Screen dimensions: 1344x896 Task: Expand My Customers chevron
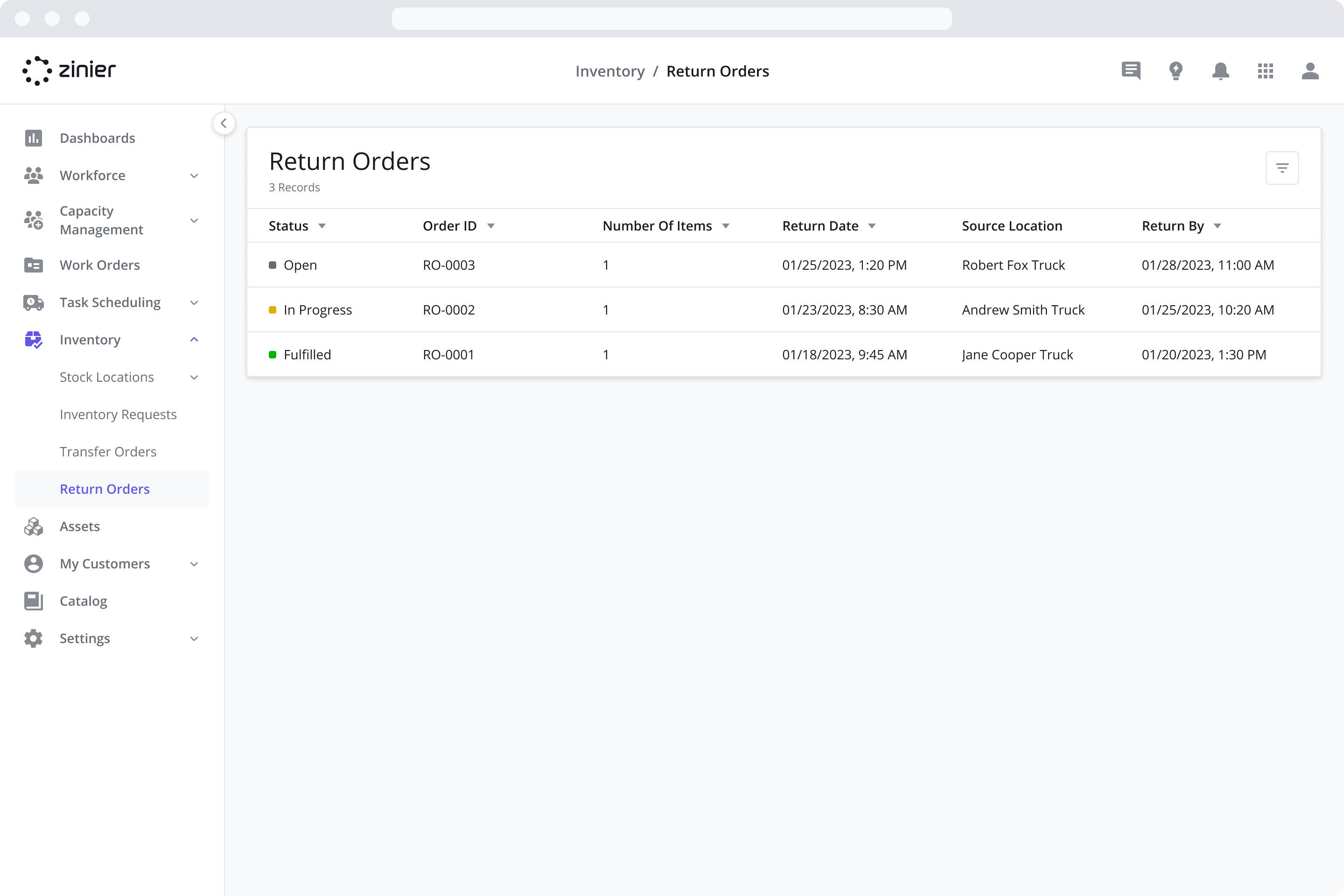[x=194, y=564]
